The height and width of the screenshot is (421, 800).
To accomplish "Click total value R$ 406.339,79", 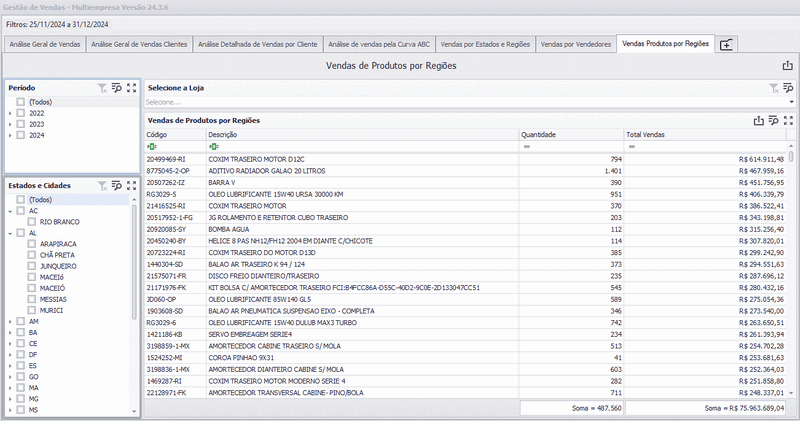I will tap(761, 194).
